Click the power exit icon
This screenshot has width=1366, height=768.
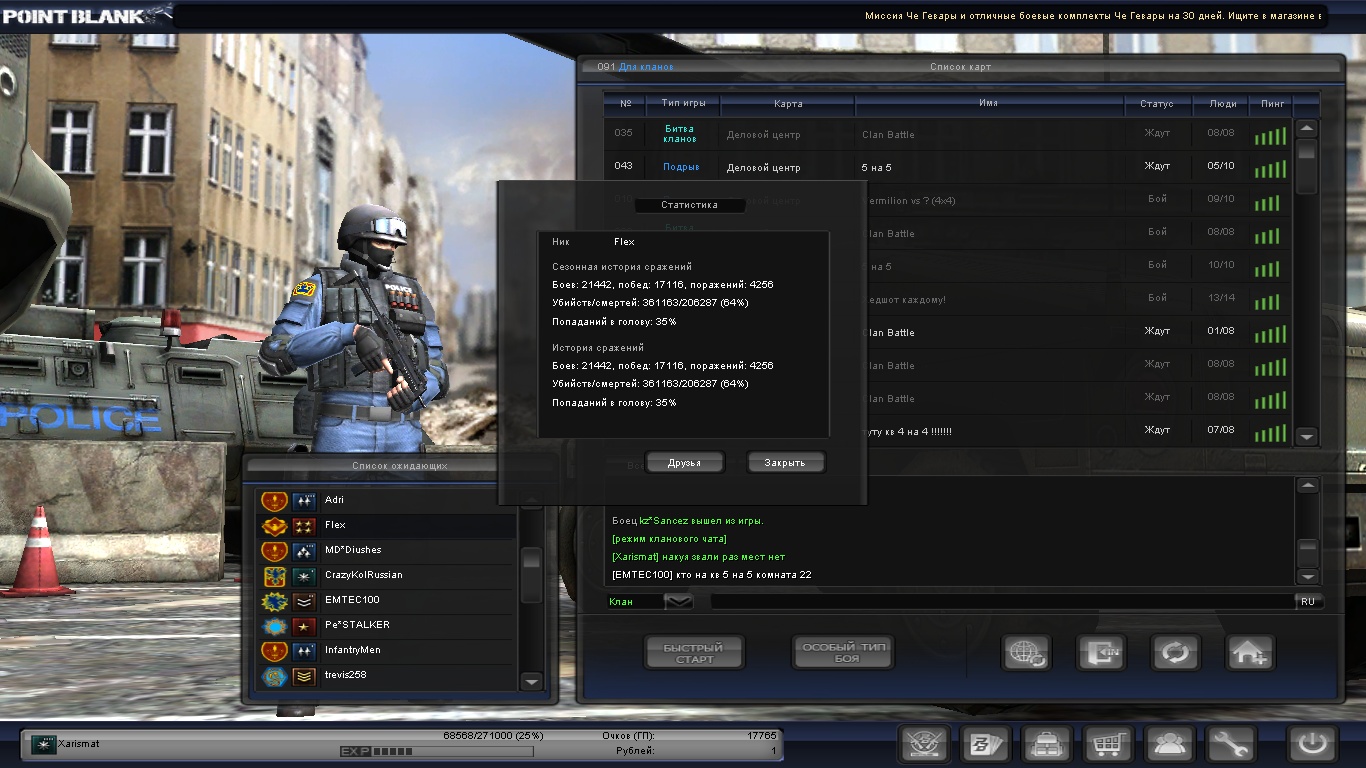(x=1313, y=745)
